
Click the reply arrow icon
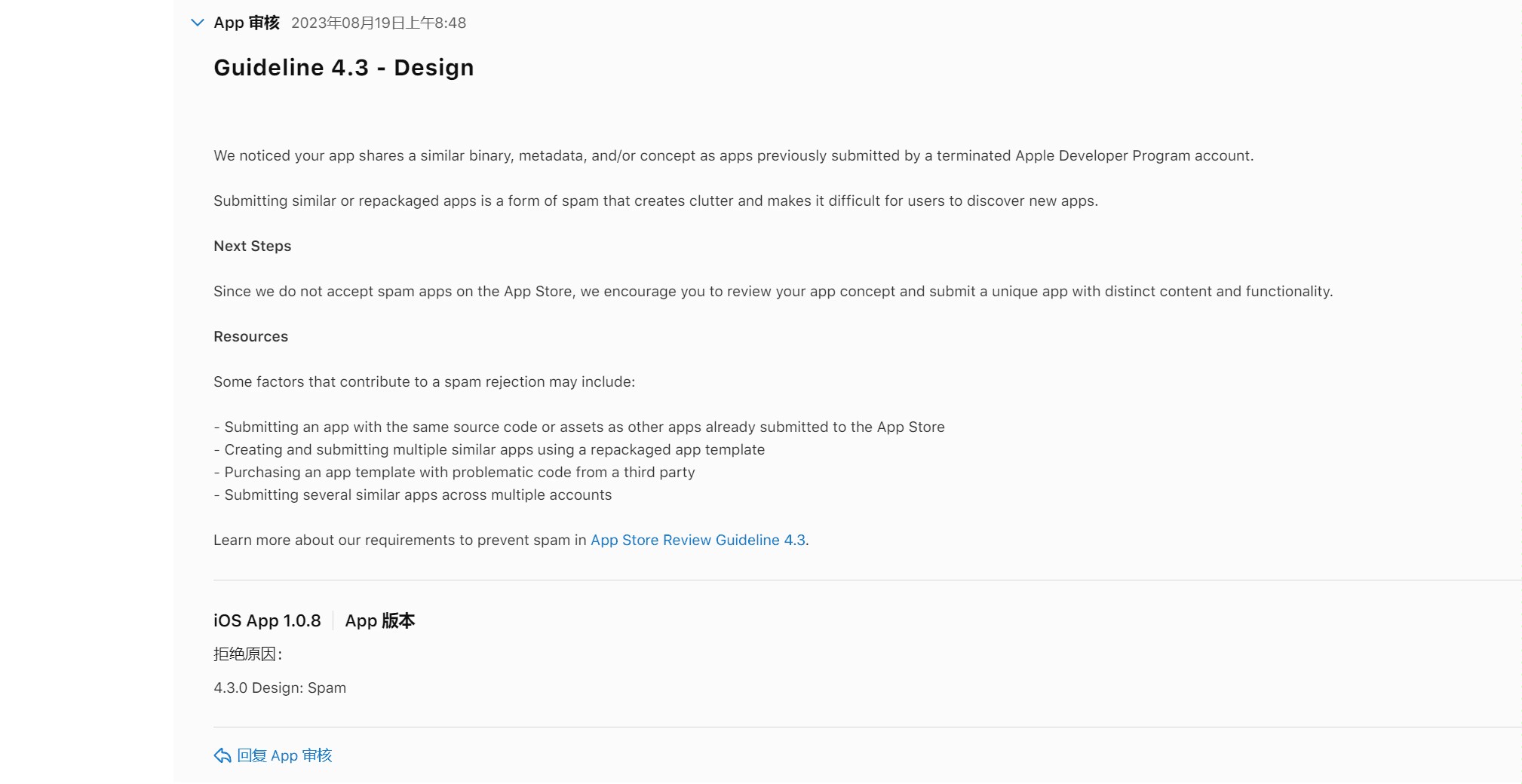pos(222,755)
